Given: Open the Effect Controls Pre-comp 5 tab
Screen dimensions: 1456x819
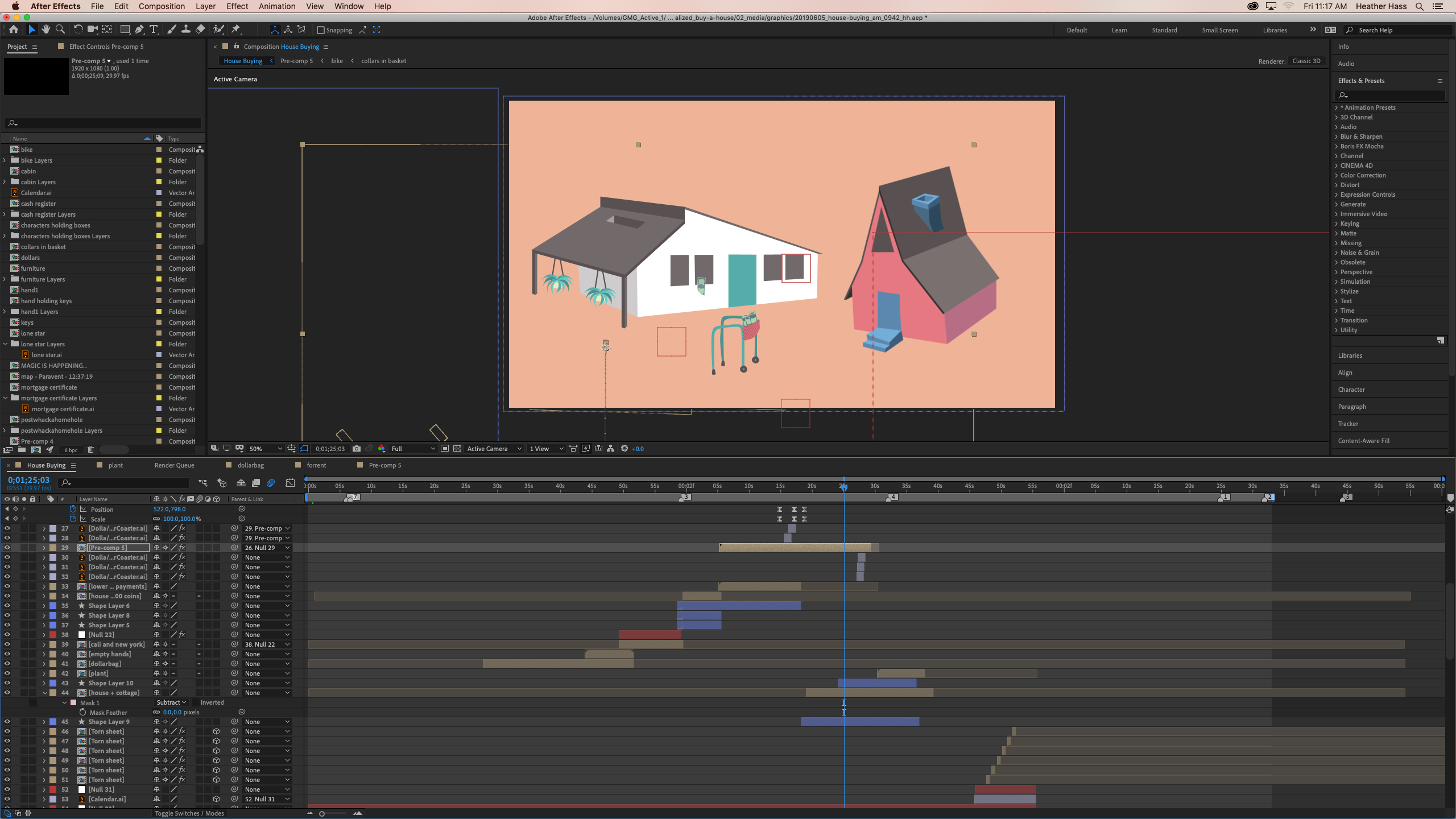Looking at the screenshot, I should tap(106, 47).
